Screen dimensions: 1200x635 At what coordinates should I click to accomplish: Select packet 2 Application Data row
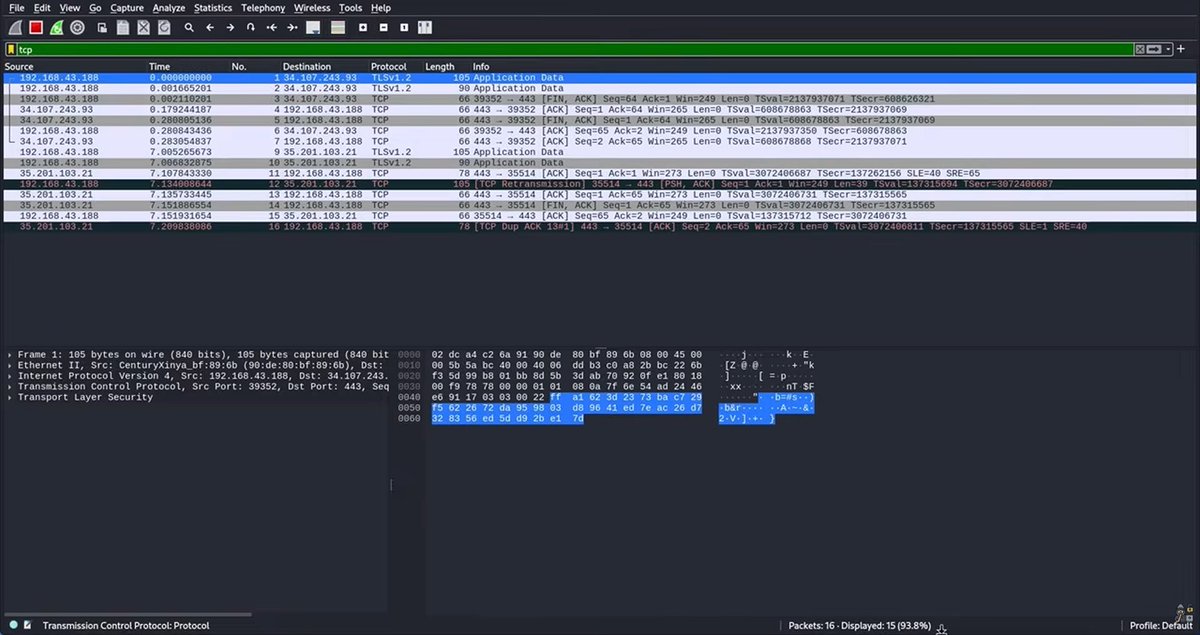600,88
